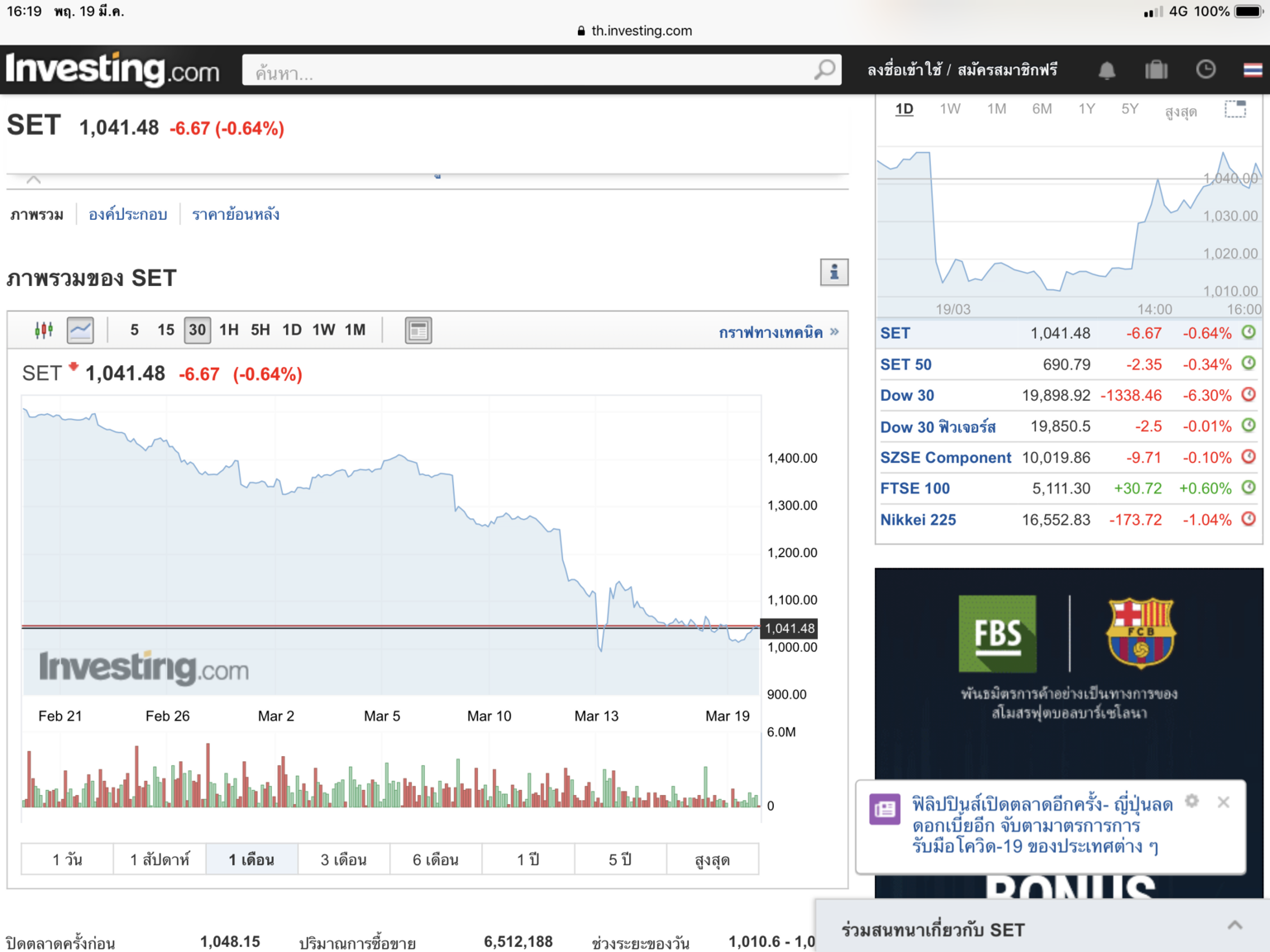Open the ราคาย้อนหลัง tab
This screenshot has width=1270, height=952.
(x=236, y=215)
